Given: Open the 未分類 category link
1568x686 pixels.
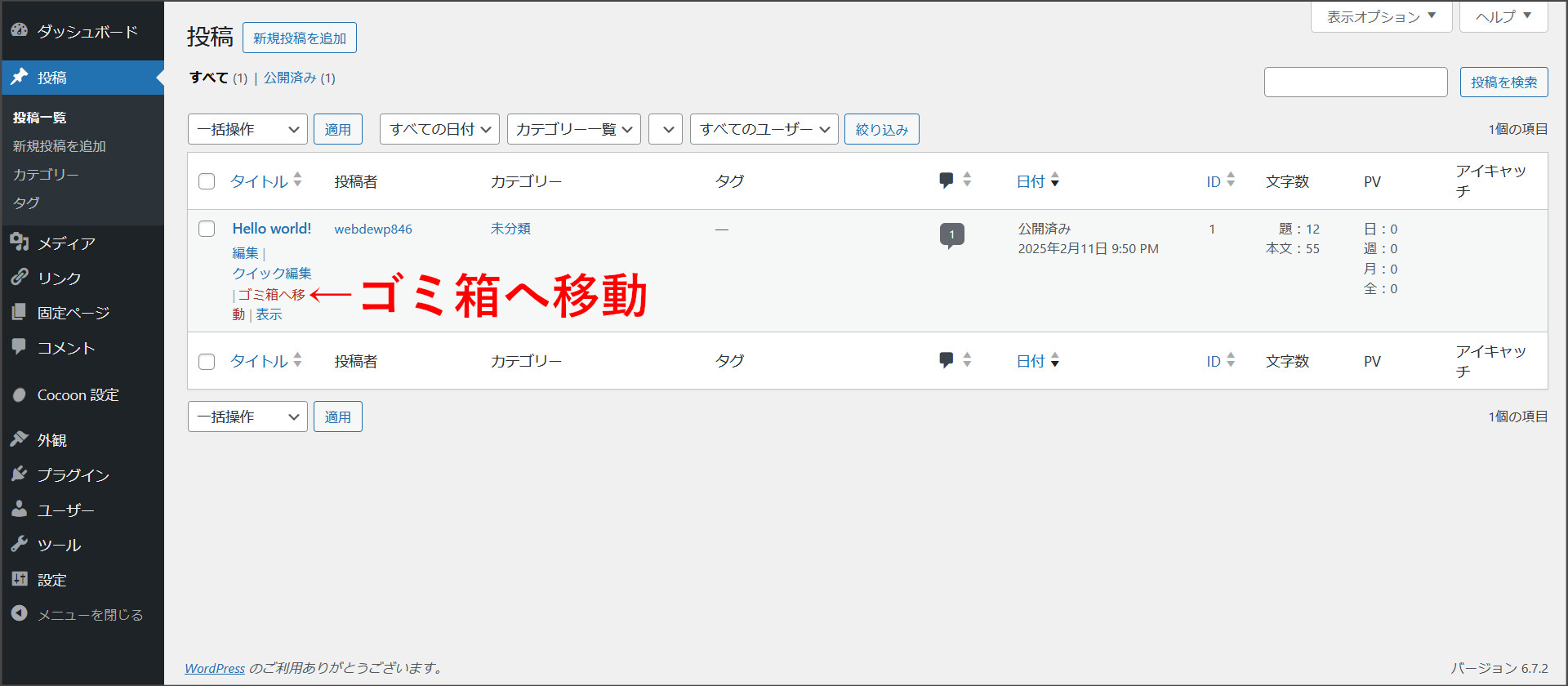Looking at the screenshot, I should (510, 229).
